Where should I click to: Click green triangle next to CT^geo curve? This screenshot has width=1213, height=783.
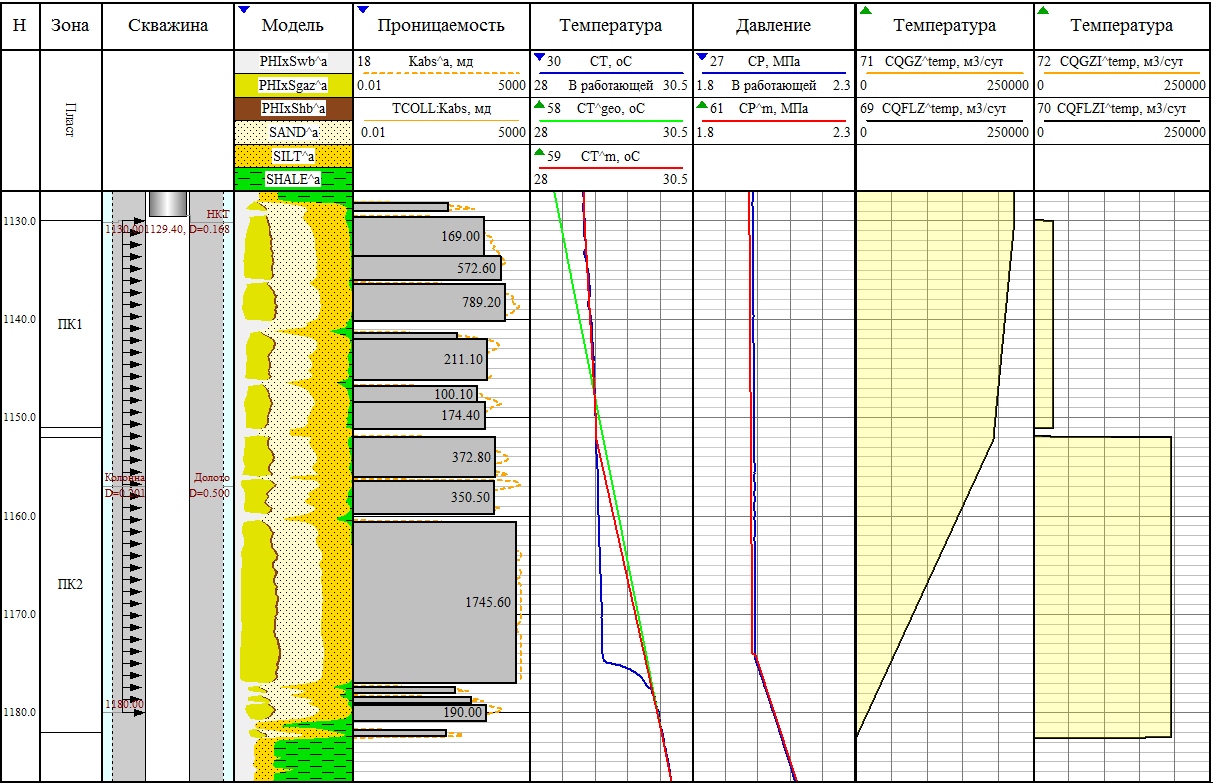click(x=540, y=104)
